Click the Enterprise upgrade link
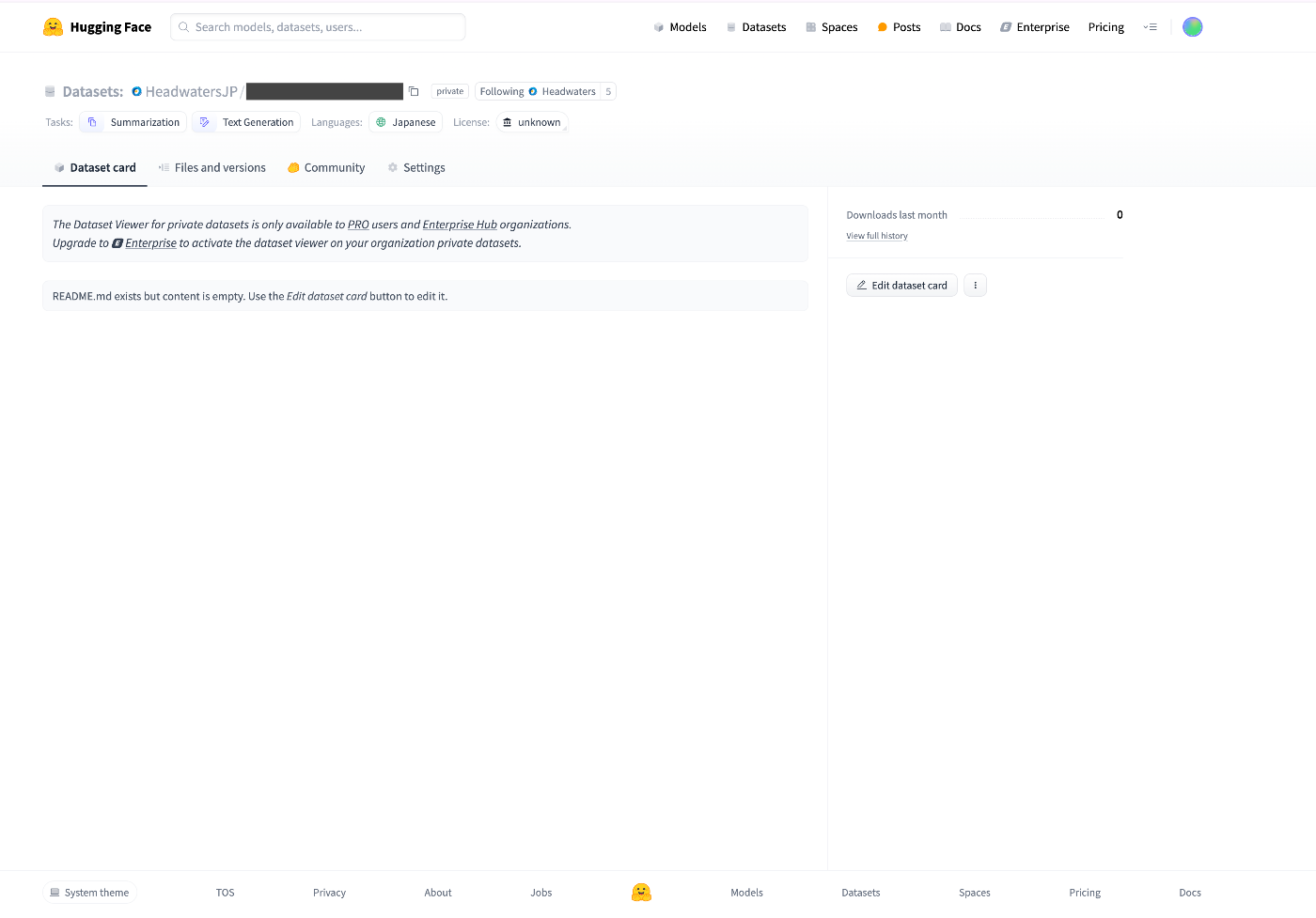The height and width of the screenshot is (918, 1316). [x=150, y=243]
